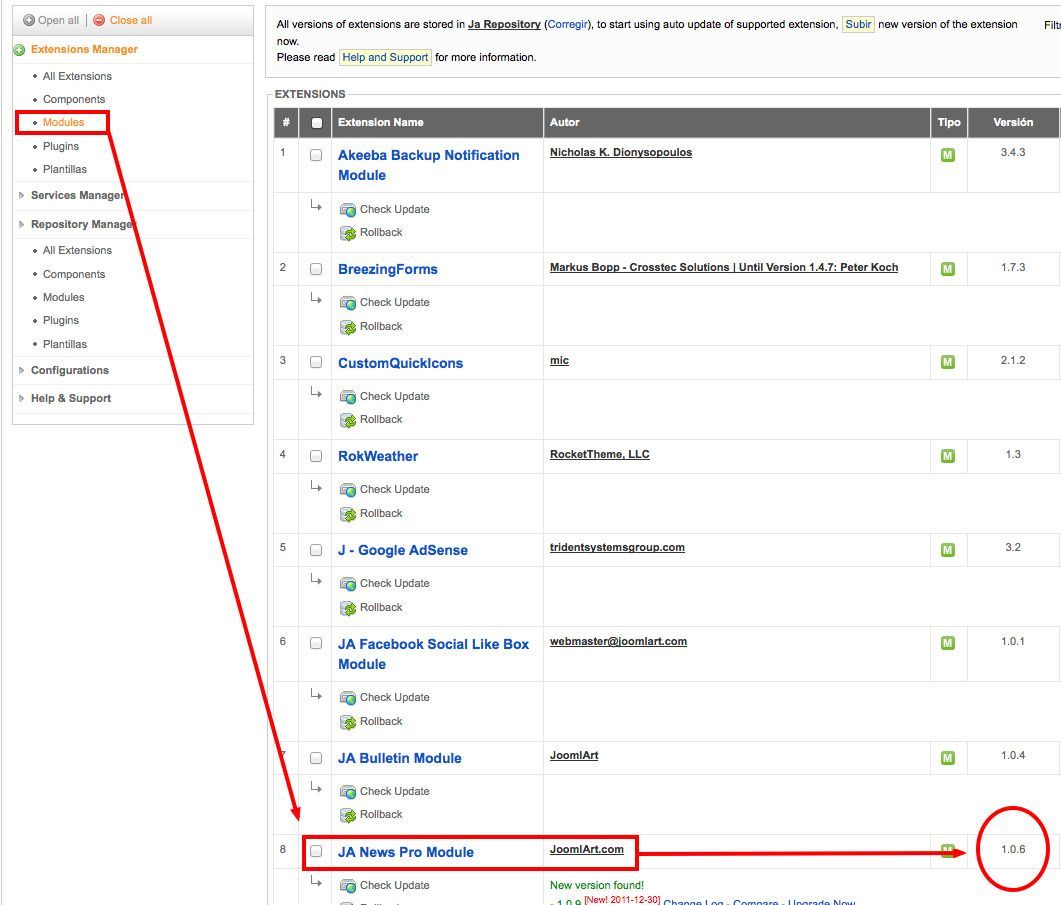Click the webmaster@joomlart.com author link
The width and height of the screenshot is (1061, 905).
coord(618,642)
